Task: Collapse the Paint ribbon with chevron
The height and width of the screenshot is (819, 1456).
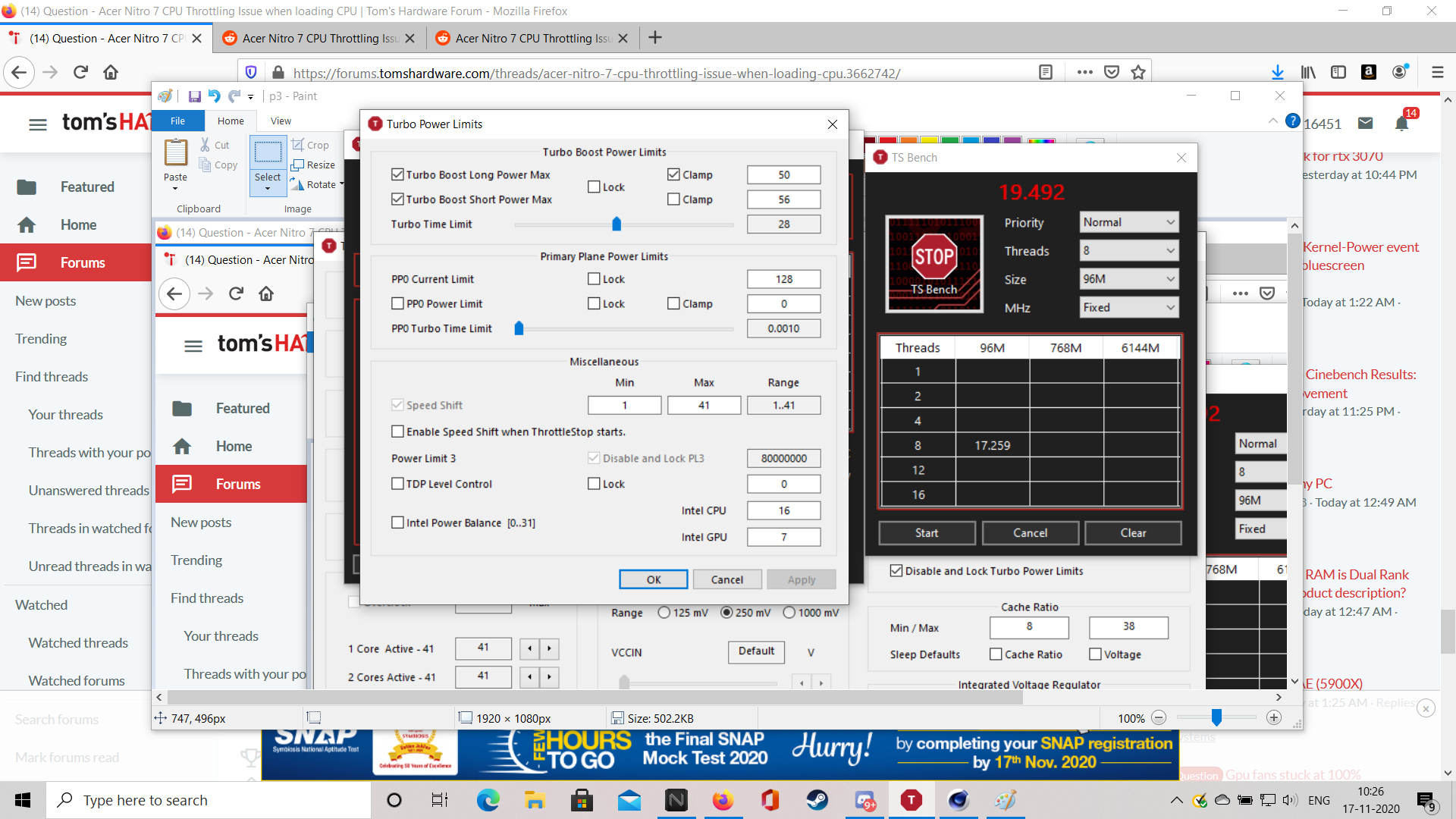Action: click(x=1272, y=121)
